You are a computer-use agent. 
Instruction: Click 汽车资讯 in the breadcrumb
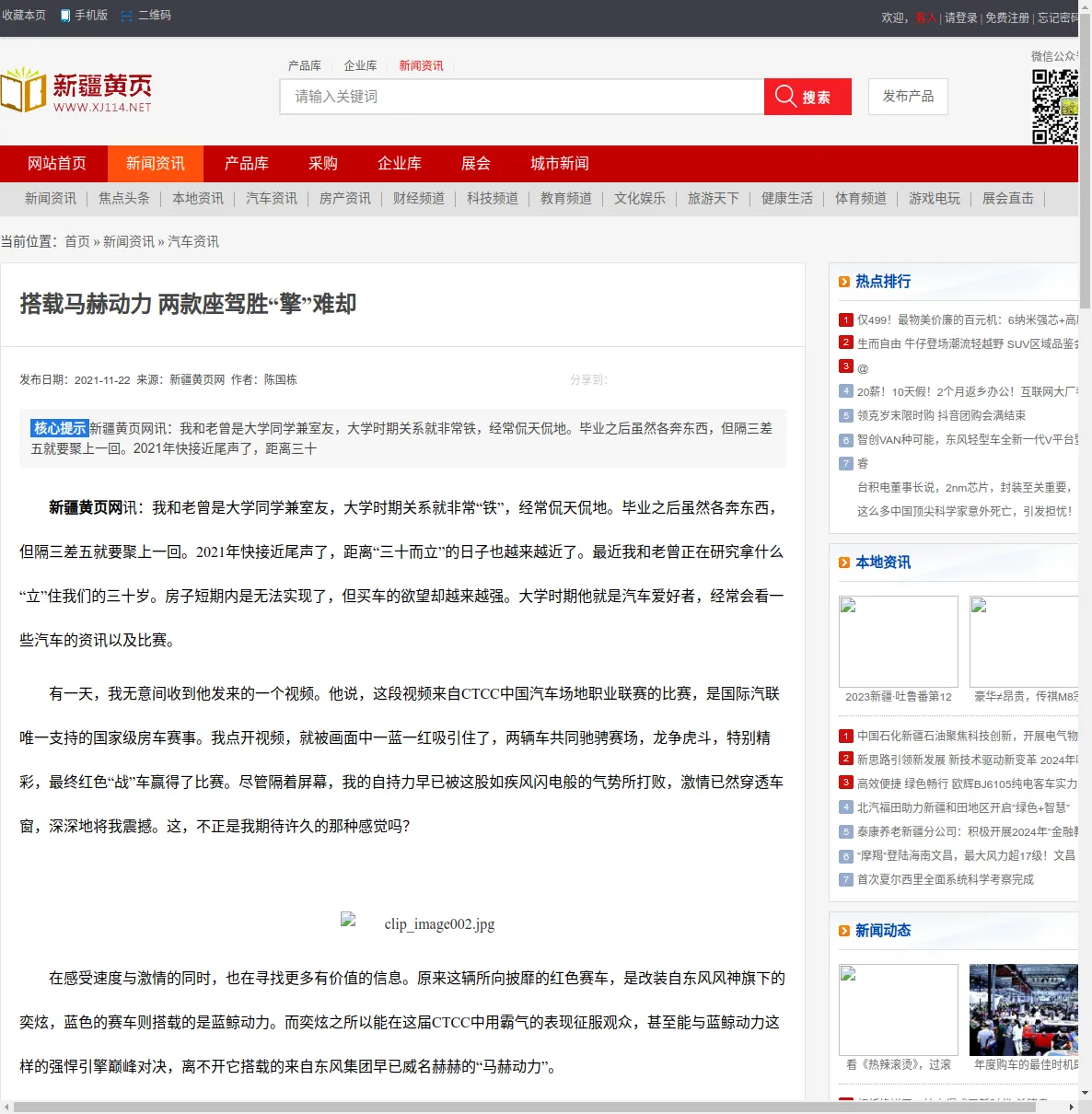(x=193, y=242)
